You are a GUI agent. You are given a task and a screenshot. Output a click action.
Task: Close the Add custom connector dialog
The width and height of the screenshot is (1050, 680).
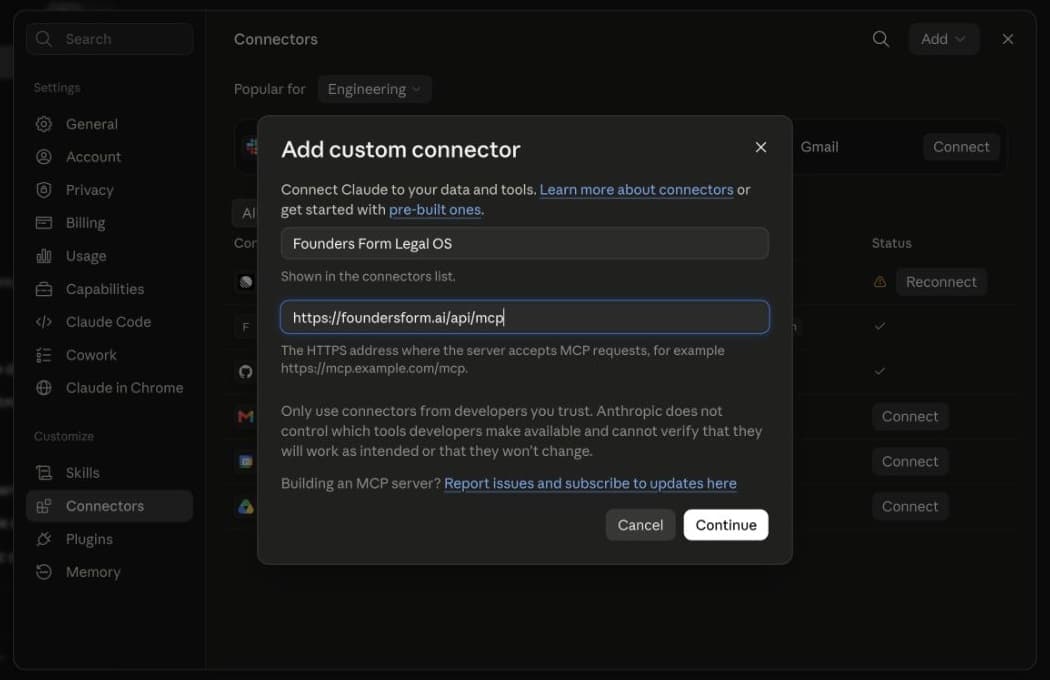coord(761,147)
